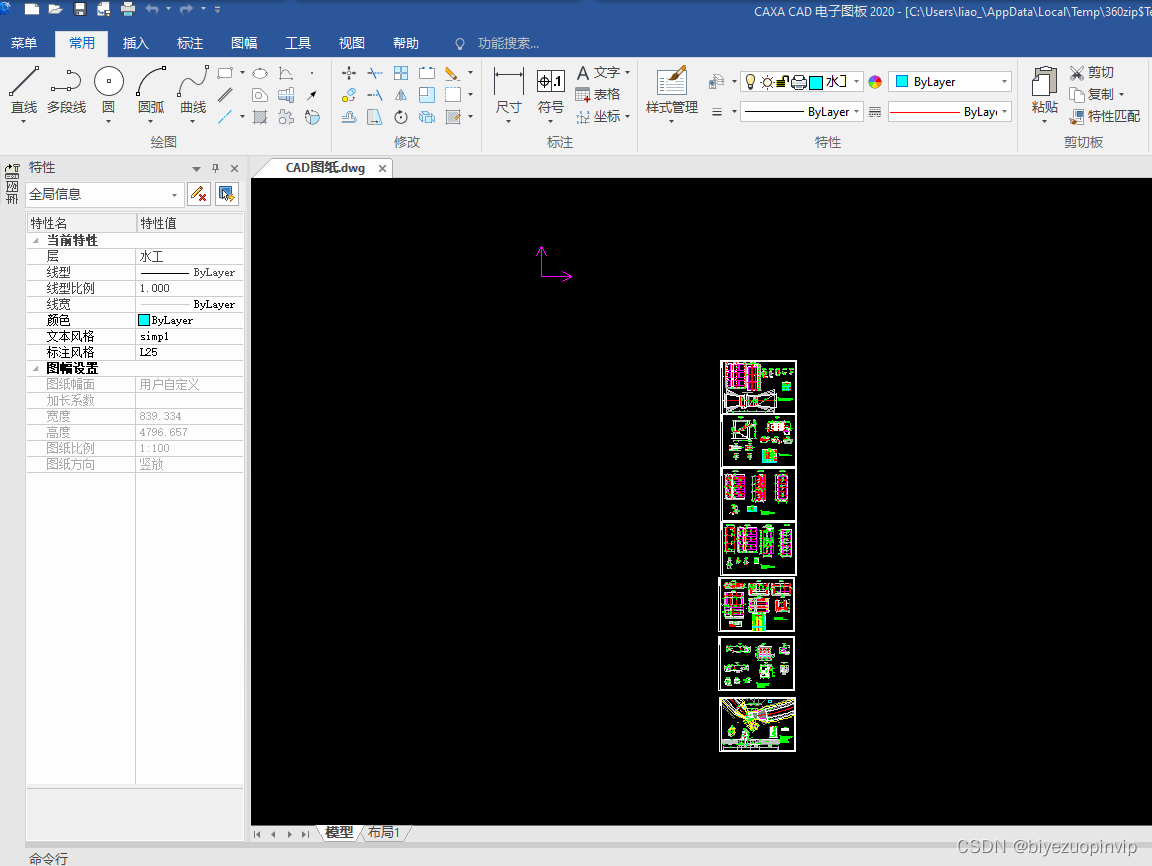
Task: Switch to the 标注 ribbon tab
Action: point(190,43)
